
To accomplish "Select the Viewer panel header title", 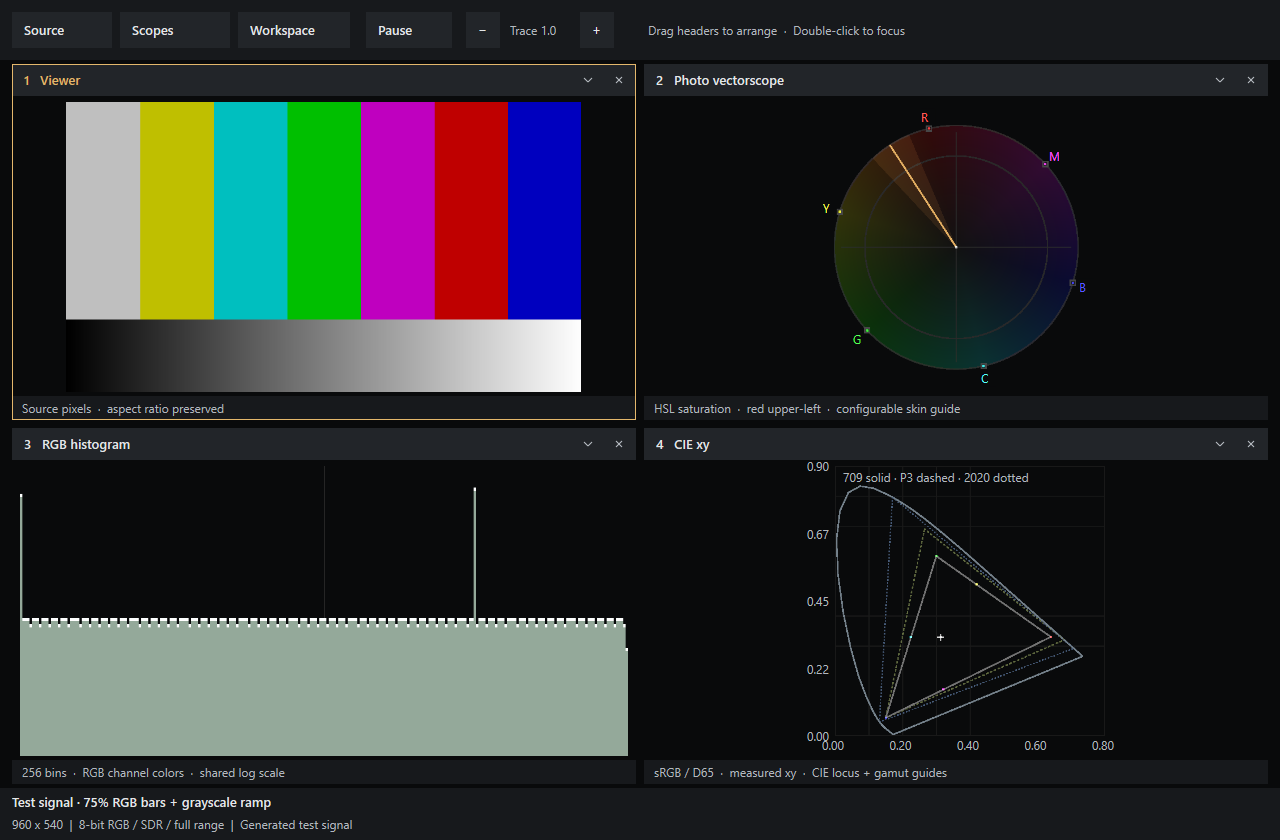I will click(60, 81).
